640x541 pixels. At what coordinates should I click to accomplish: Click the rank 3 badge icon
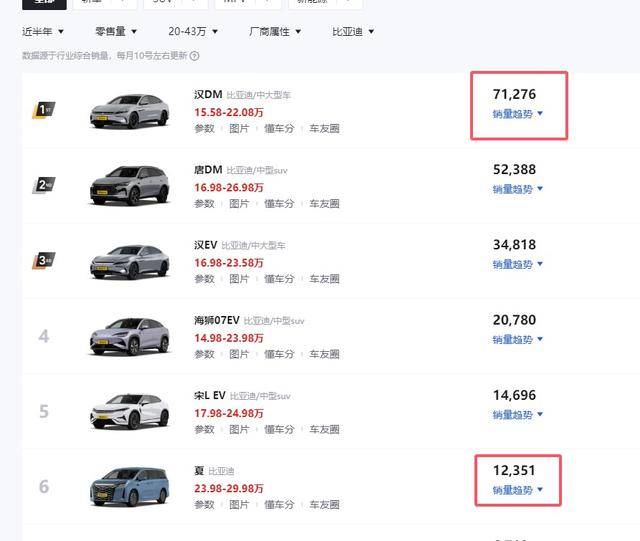click(x=44, y=260)
